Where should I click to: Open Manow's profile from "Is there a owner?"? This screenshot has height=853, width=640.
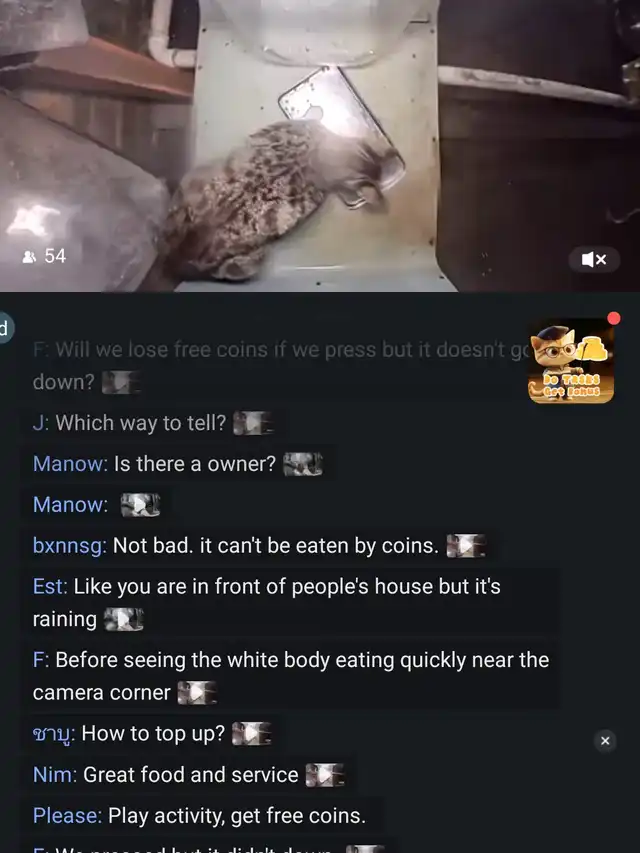[70, 464]
